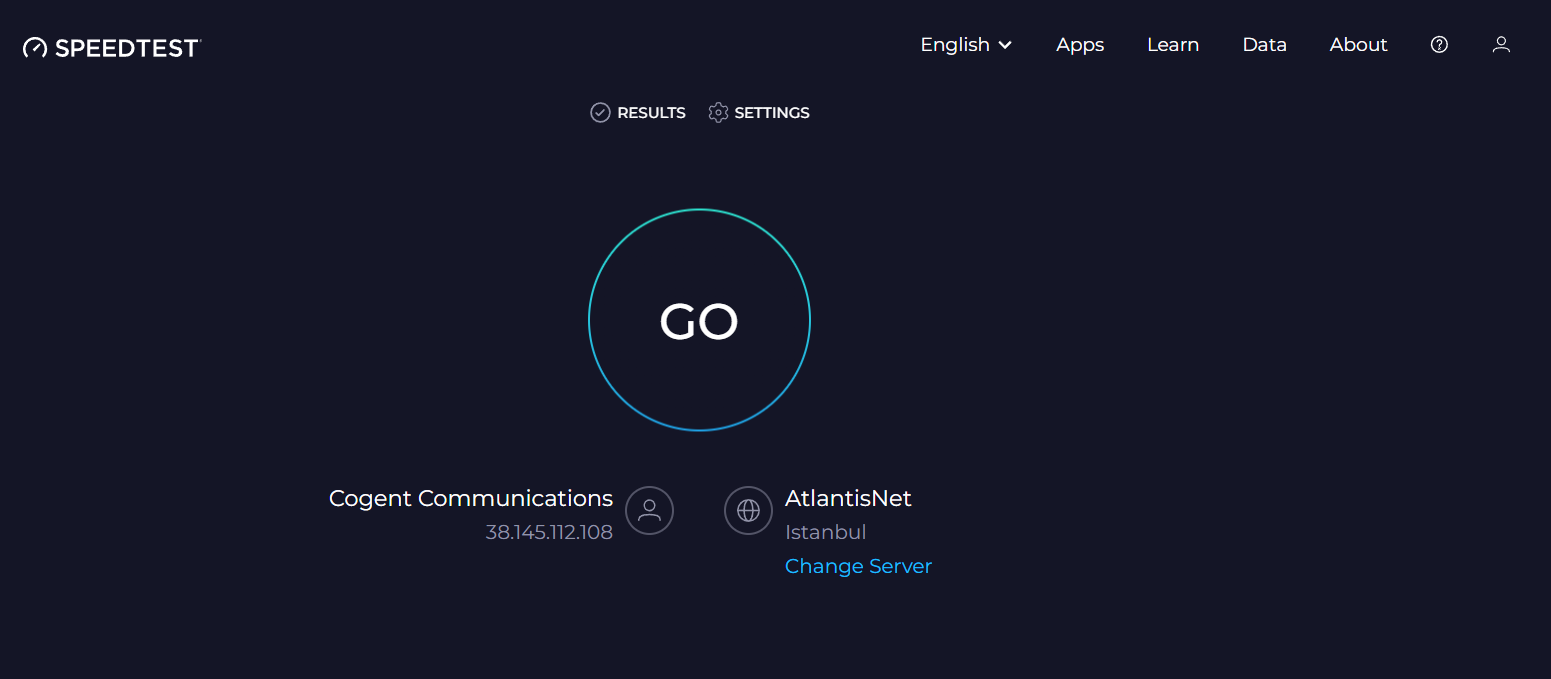The width and height of the screenshot is (1551, 679).
Task: Expand the chevron arrow beside English
Action: (x=1006, y=45)
